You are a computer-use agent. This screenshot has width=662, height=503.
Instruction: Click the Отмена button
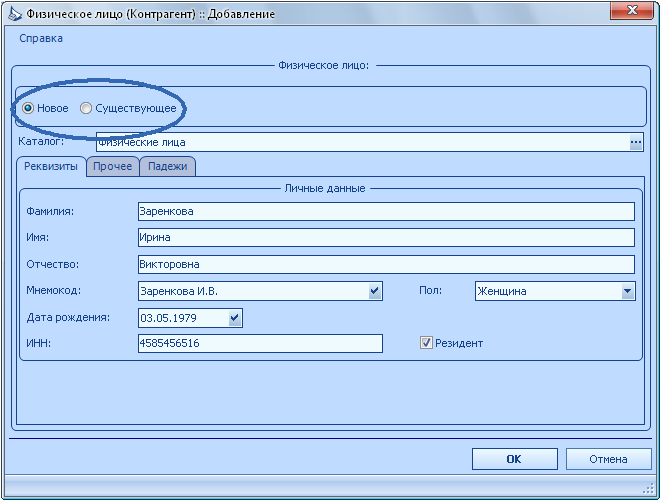(x=608, y=459)
